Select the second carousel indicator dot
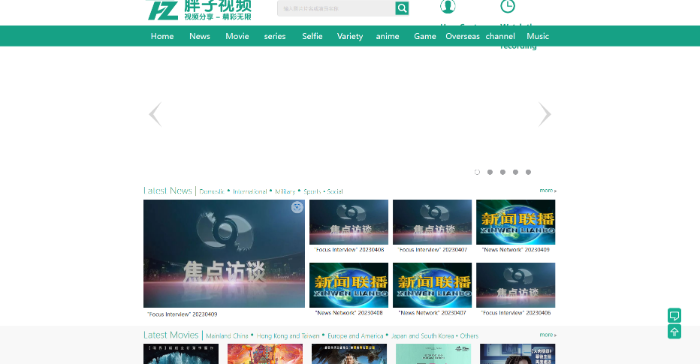 coord(490,172)
